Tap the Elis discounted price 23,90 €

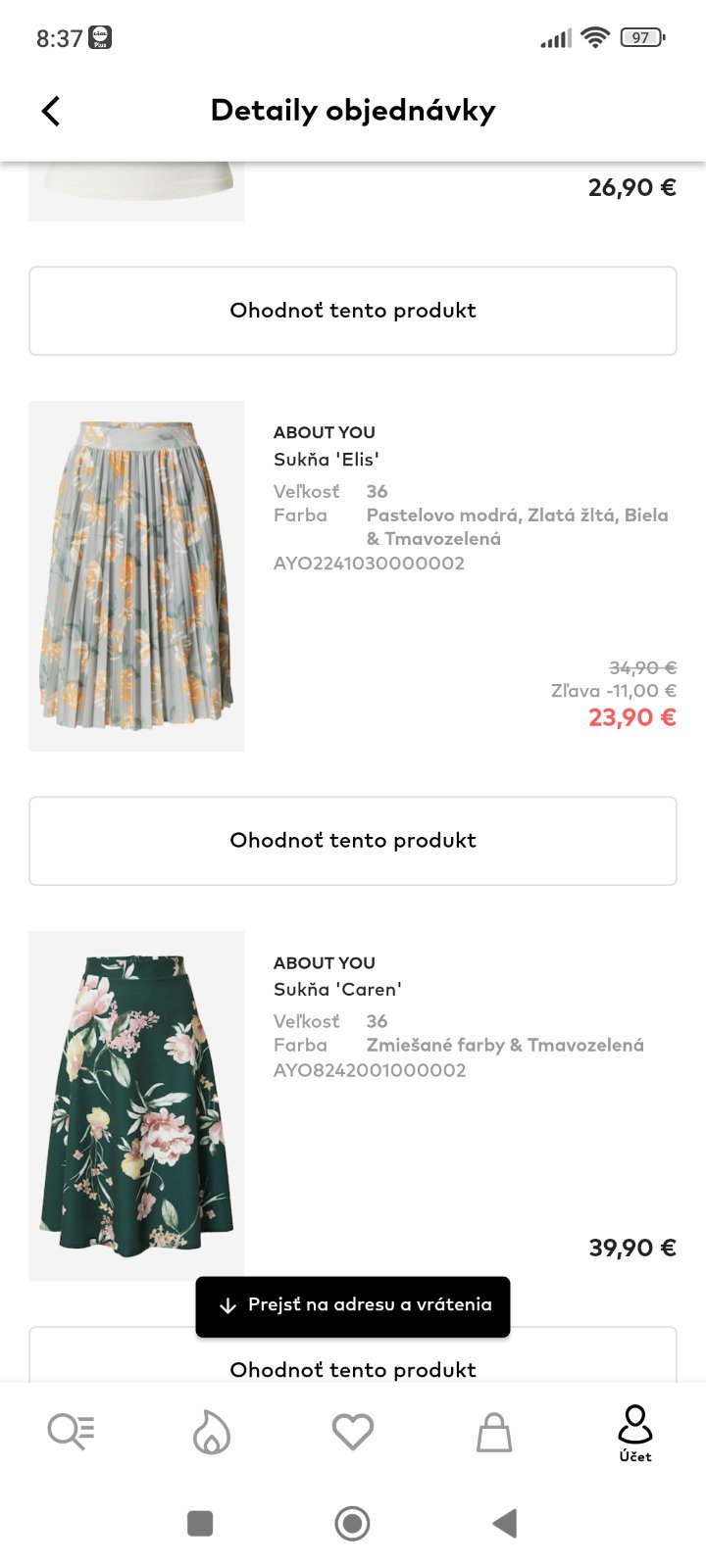point(632,717)
